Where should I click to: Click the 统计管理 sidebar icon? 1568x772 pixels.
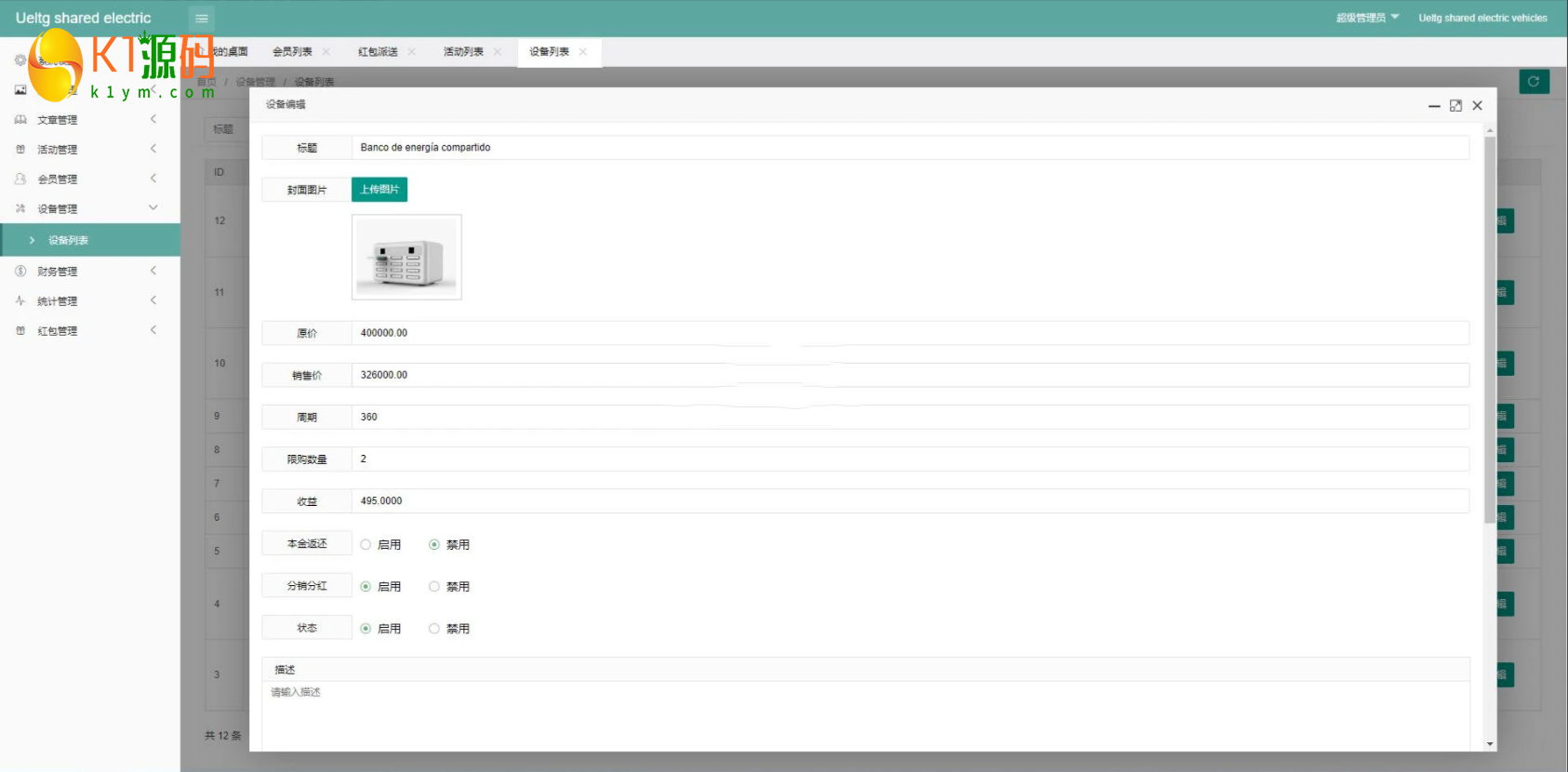(20, 300)
